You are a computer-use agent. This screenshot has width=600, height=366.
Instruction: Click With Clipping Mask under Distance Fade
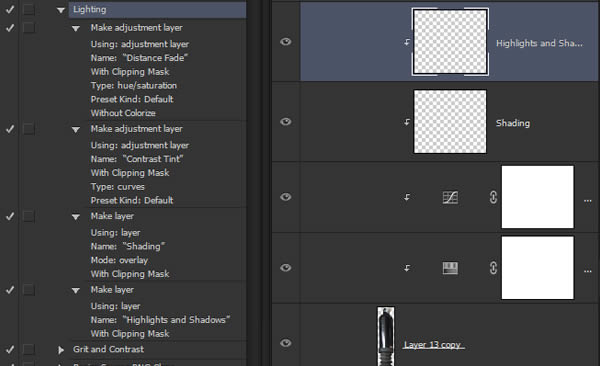click(x=130, y=72)
